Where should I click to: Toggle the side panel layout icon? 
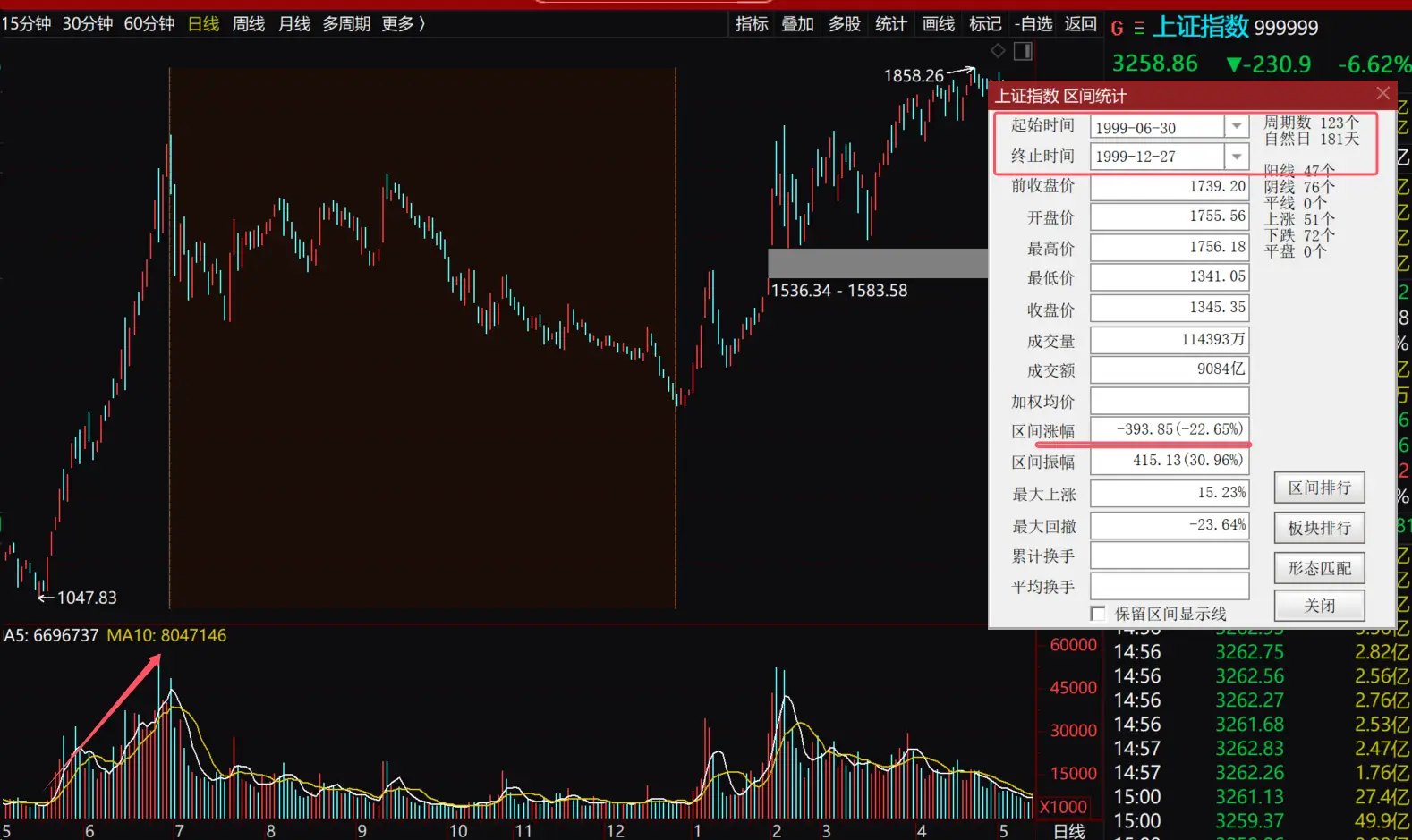tap(1023, 51)
